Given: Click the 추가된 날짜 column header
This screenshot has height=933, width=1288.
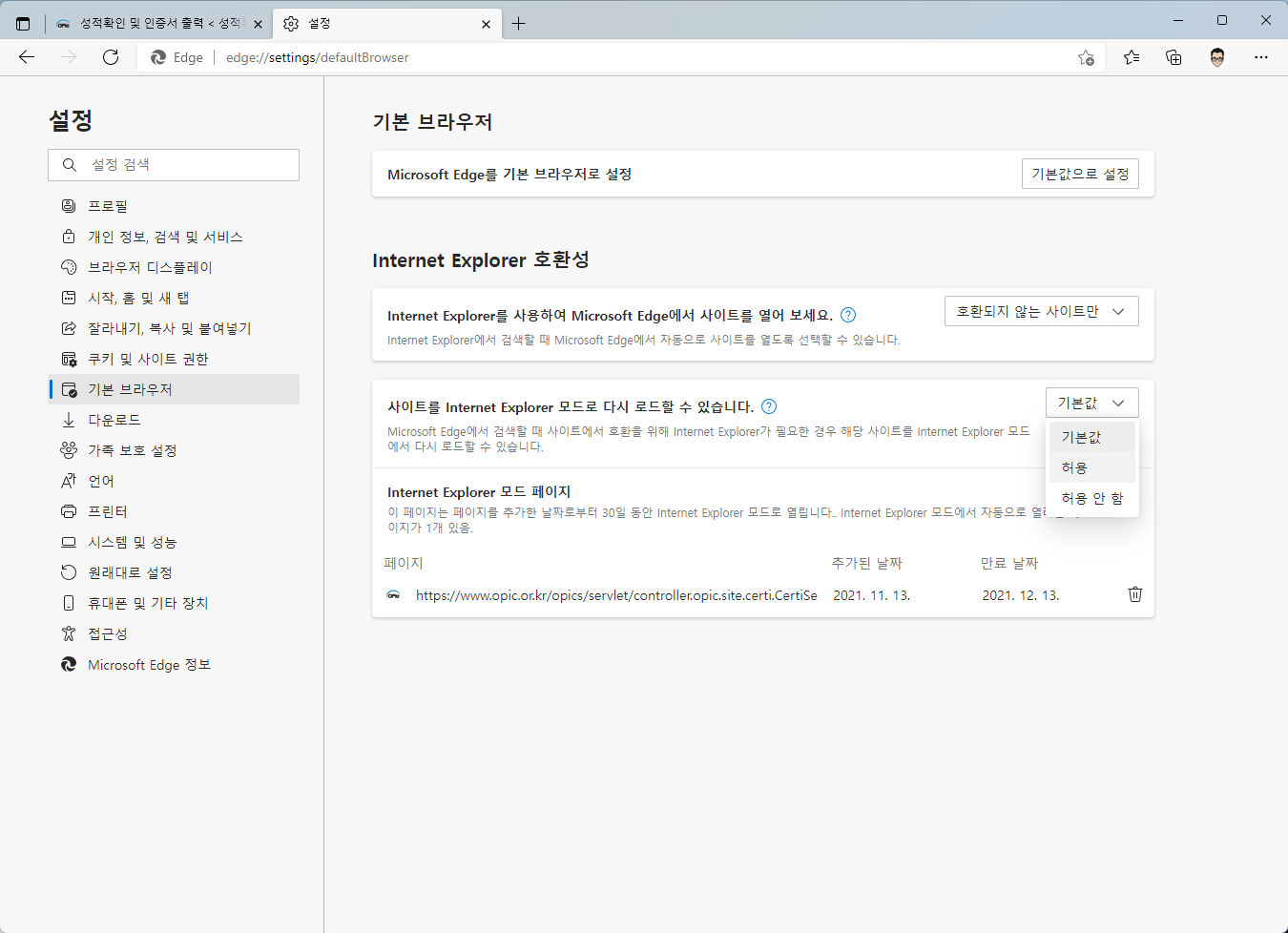Looking at the screenshot, I should (x=866, y=564).
